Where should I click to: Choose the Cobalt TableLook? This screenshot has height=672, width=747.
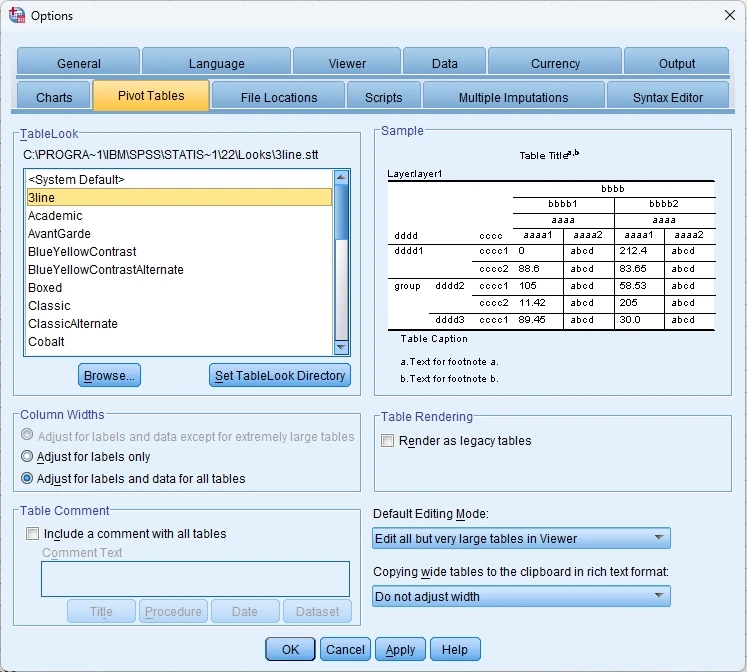180,341
